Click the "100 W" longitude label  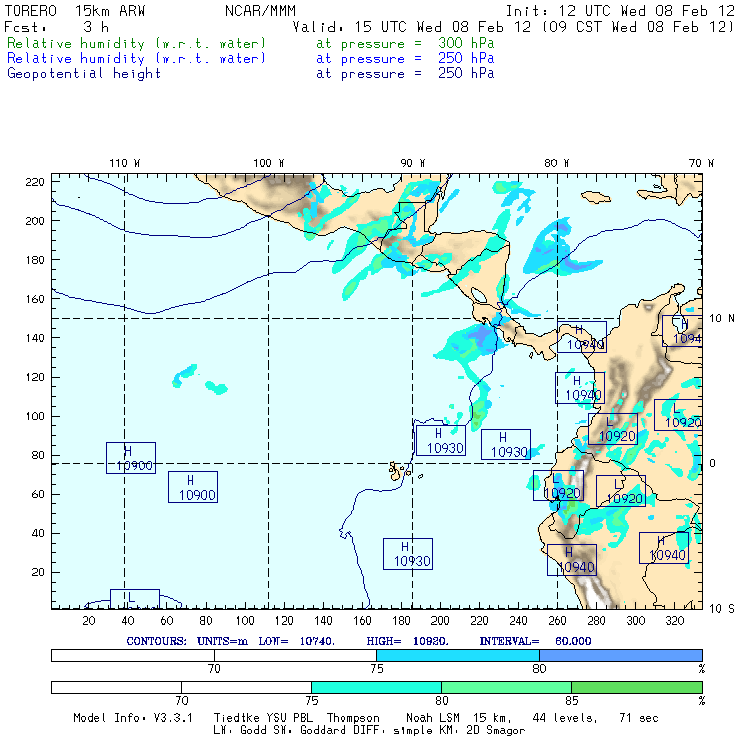(x=269, y=163)
